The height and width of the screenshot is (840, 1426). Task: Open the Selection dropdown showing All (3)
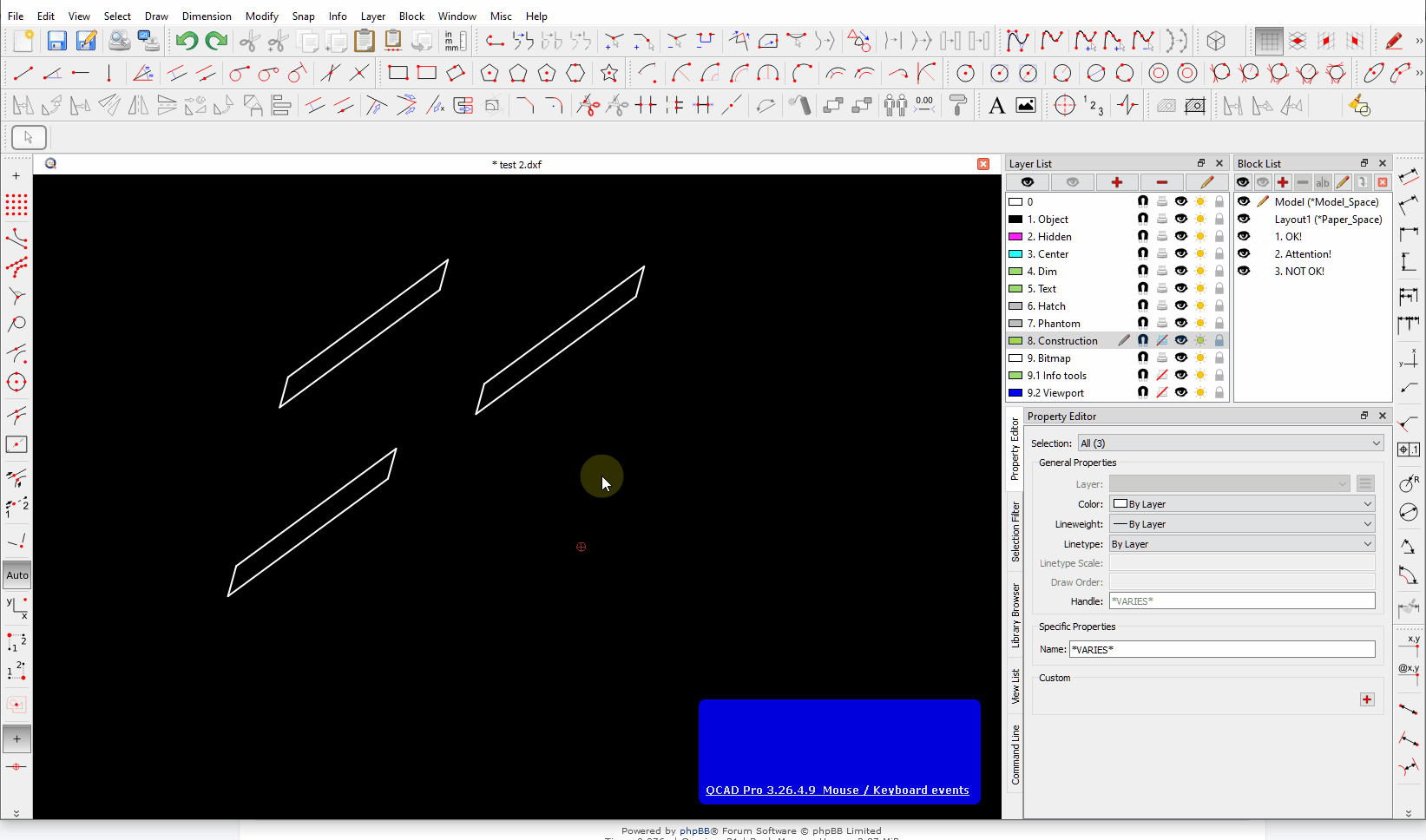1230,443
